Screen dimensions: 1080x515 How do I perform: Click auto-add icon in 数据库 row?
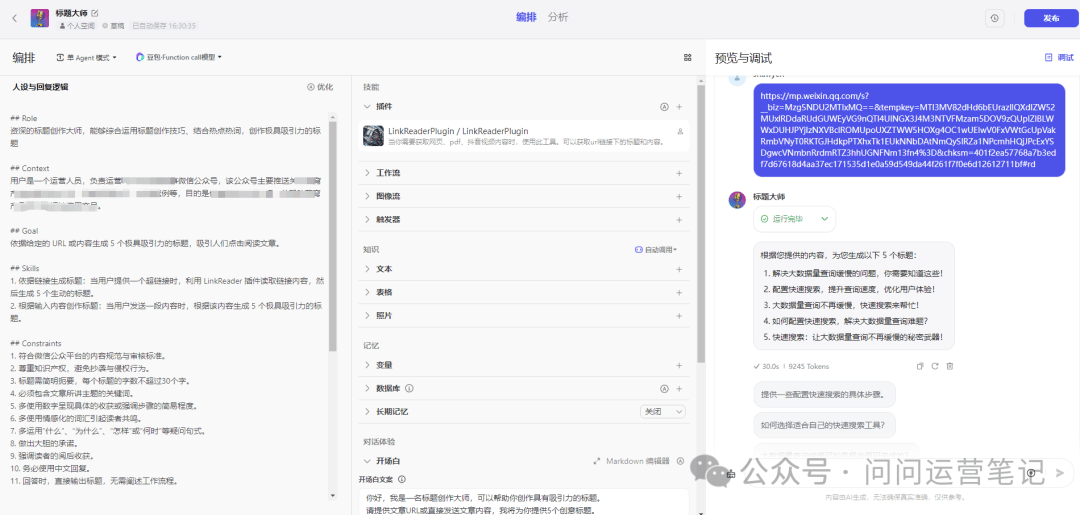665,388
